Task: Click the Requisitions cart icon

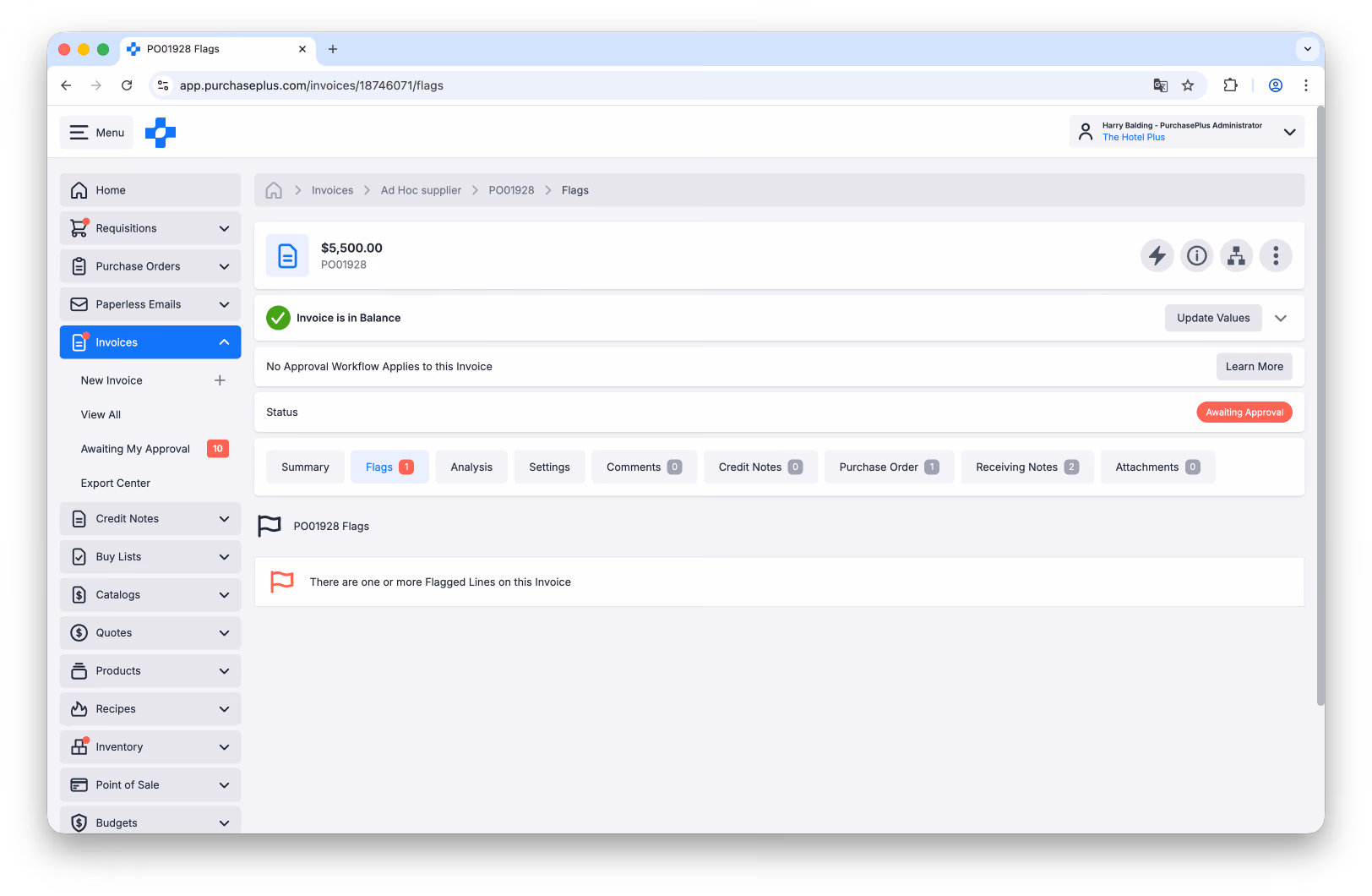Action: (79, 228)
